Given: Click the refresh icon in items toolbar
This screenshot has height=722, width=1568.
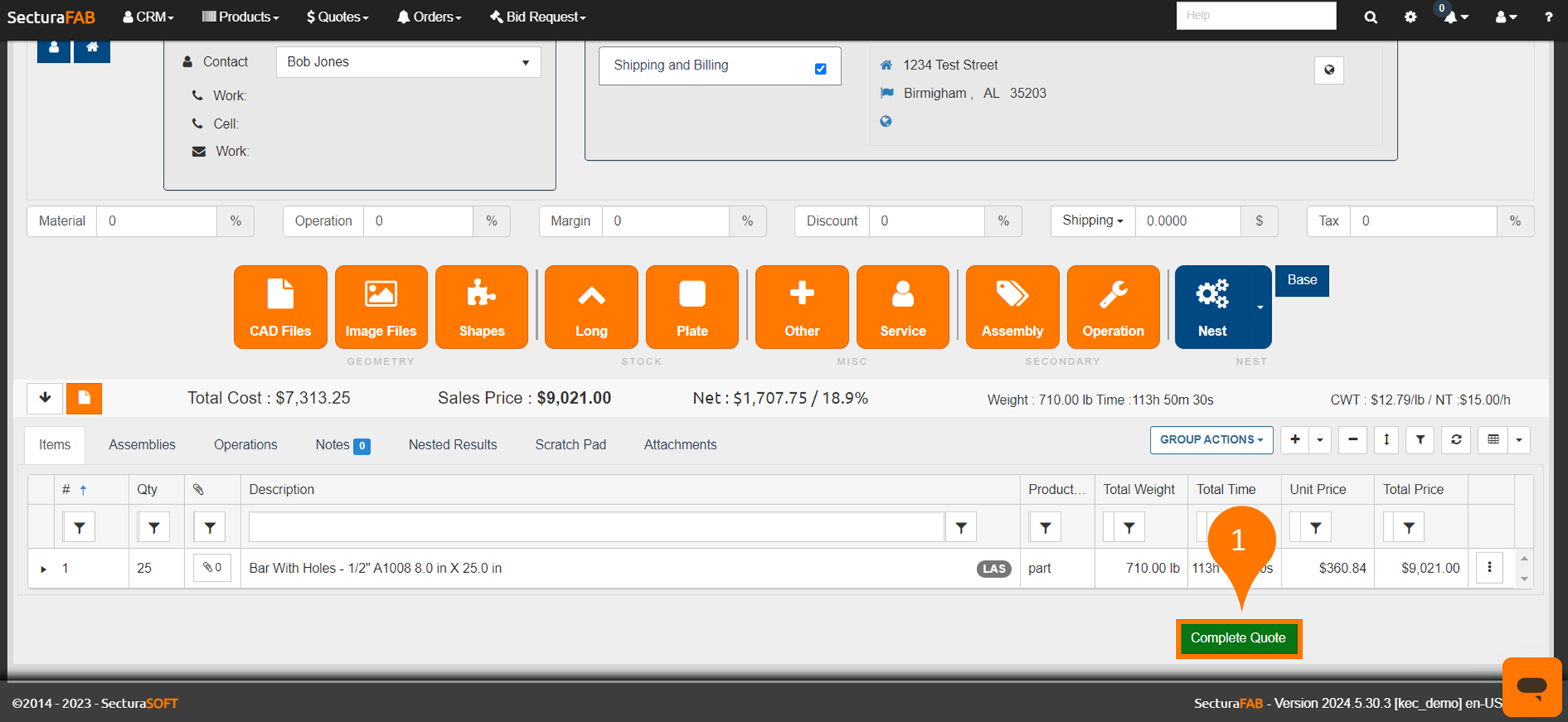Looking at the screenshot, I should tap(1456, 440).
